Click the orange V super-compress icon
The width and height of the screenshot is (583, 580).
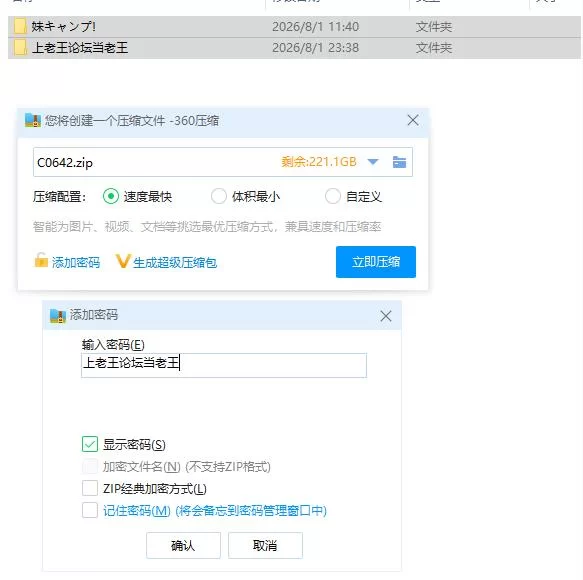pos(123,261)
